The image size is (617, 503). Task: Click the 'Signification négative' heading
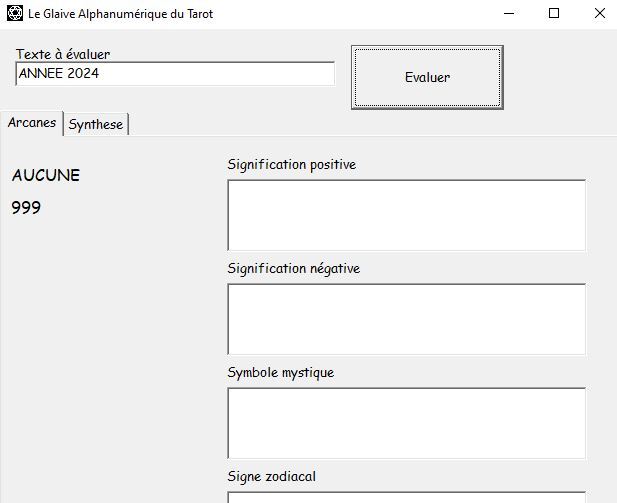click(294, 268)
